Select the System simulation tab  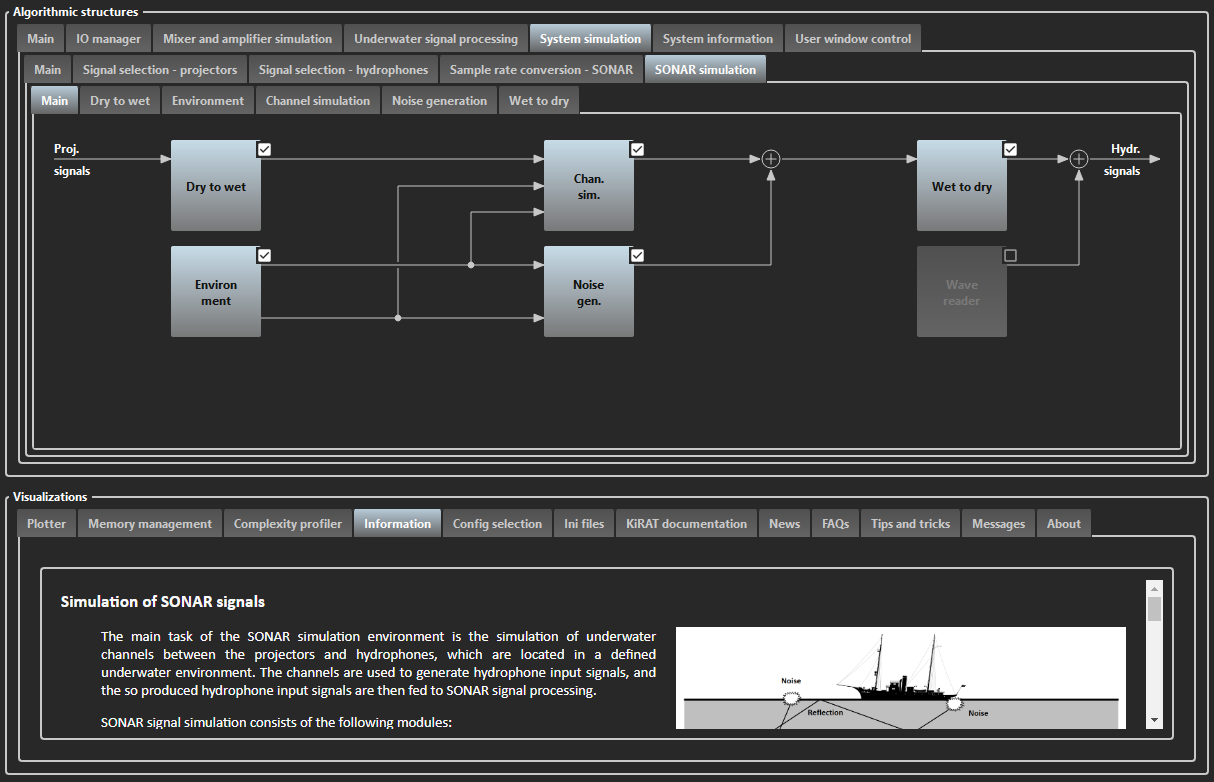tap(590, 38)
